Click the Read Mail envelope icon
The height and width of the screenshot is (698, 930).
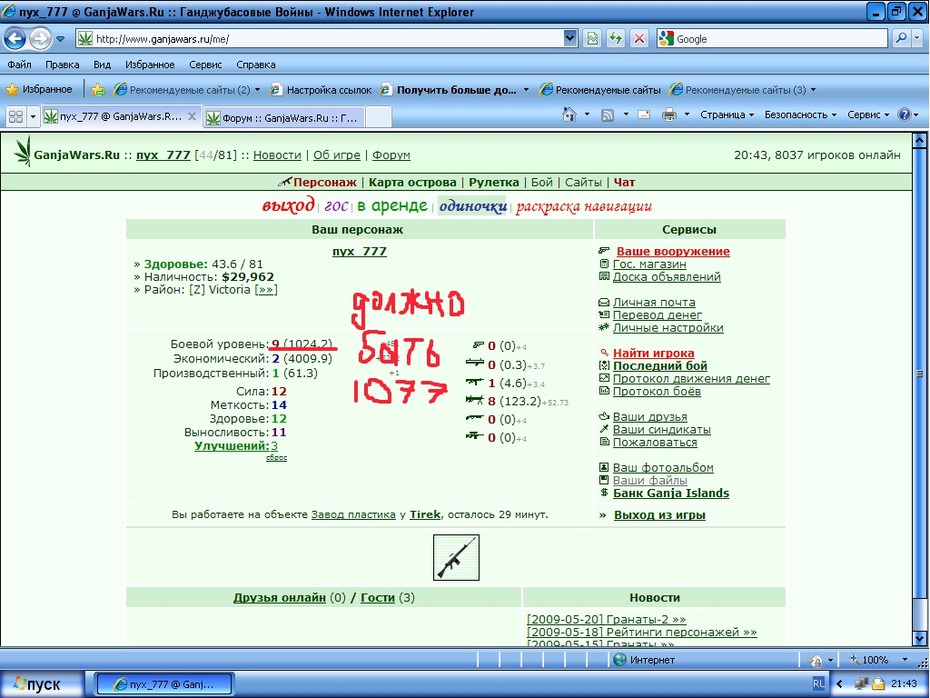[x=644, y=114]
